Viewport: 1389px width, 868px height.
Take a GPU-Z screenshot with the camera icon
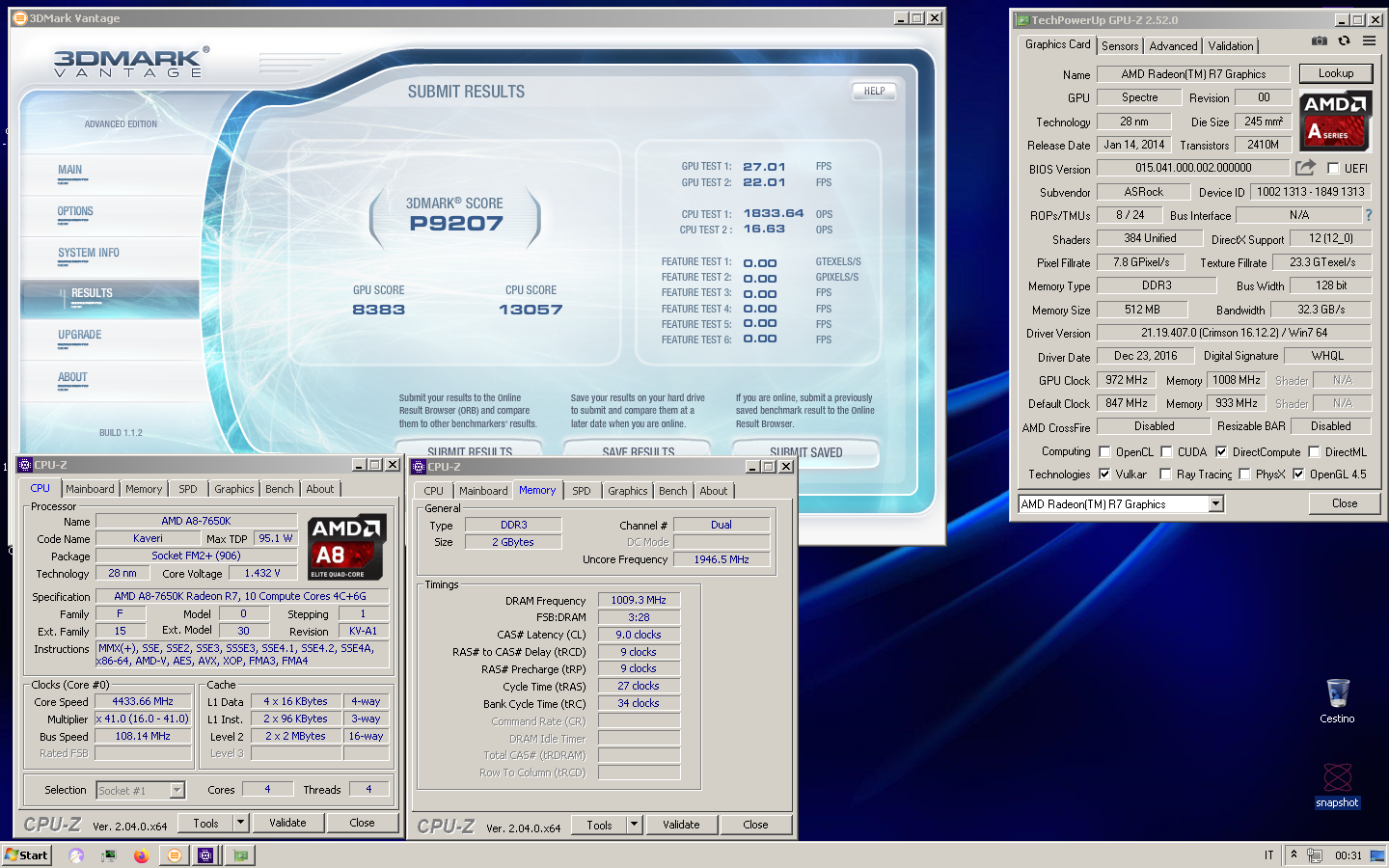(1320, 41)
